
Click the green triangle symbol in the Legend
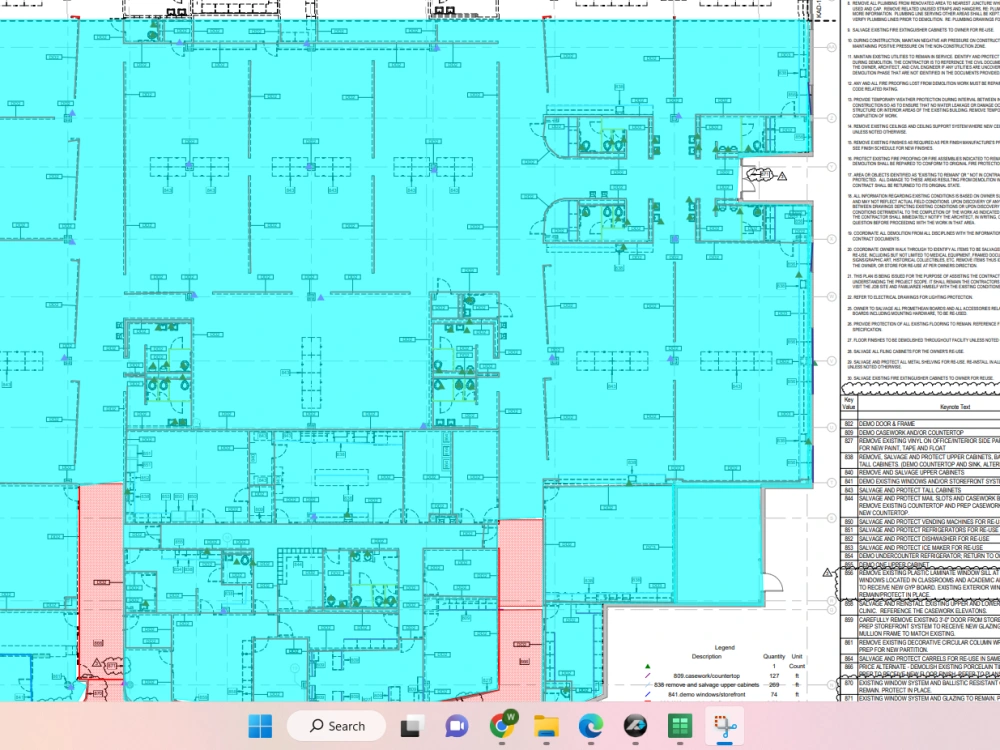(x=647, y=666)
